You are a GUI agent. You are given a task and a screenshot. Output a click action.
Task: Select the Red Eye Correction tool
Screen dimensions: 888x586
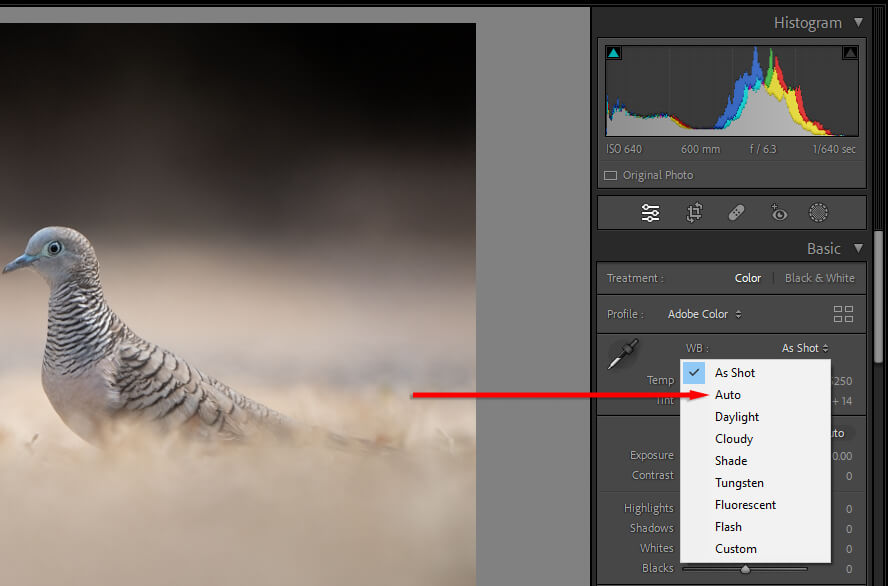click(778, 212)
